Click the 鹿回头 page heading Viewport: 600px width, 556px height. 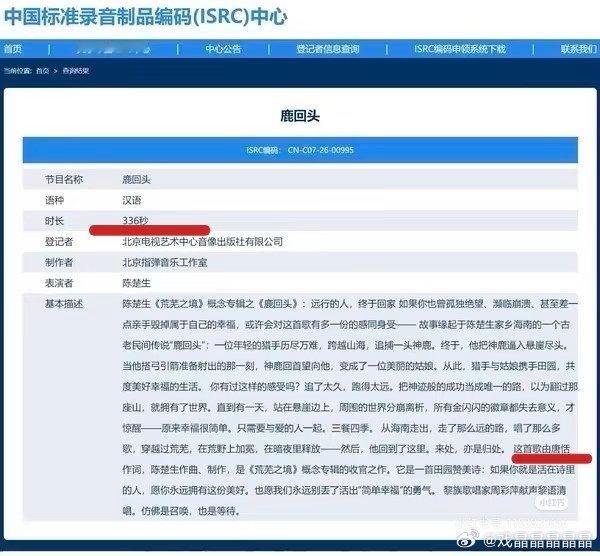pyautogui.click(x=300, y=116)
